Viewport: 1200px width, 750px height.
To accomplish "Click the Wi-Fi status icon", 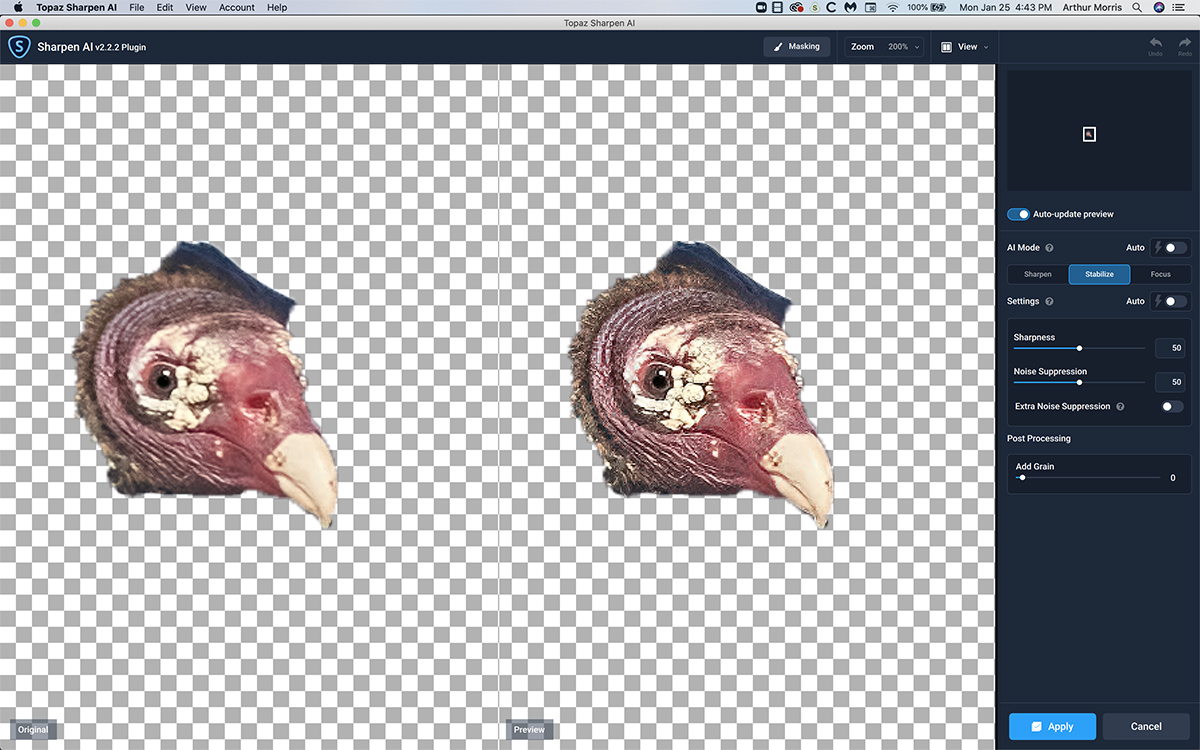I will coord(892,7).
